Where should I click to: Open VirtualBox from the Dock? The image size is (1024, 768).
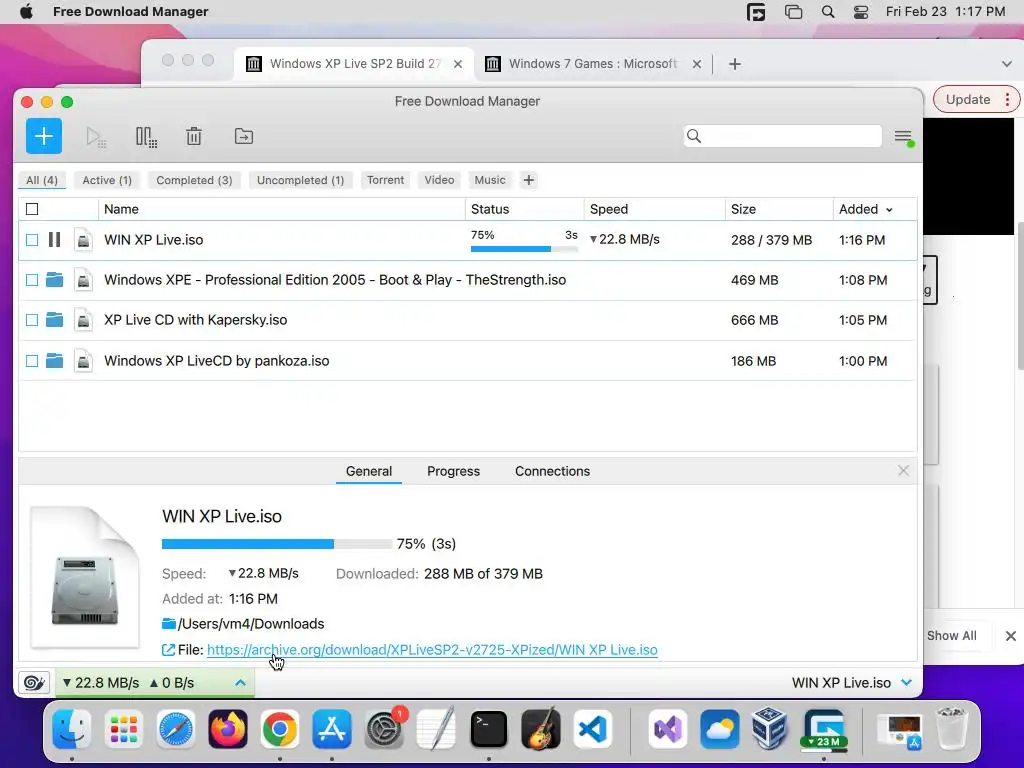(x=770, y=729)
